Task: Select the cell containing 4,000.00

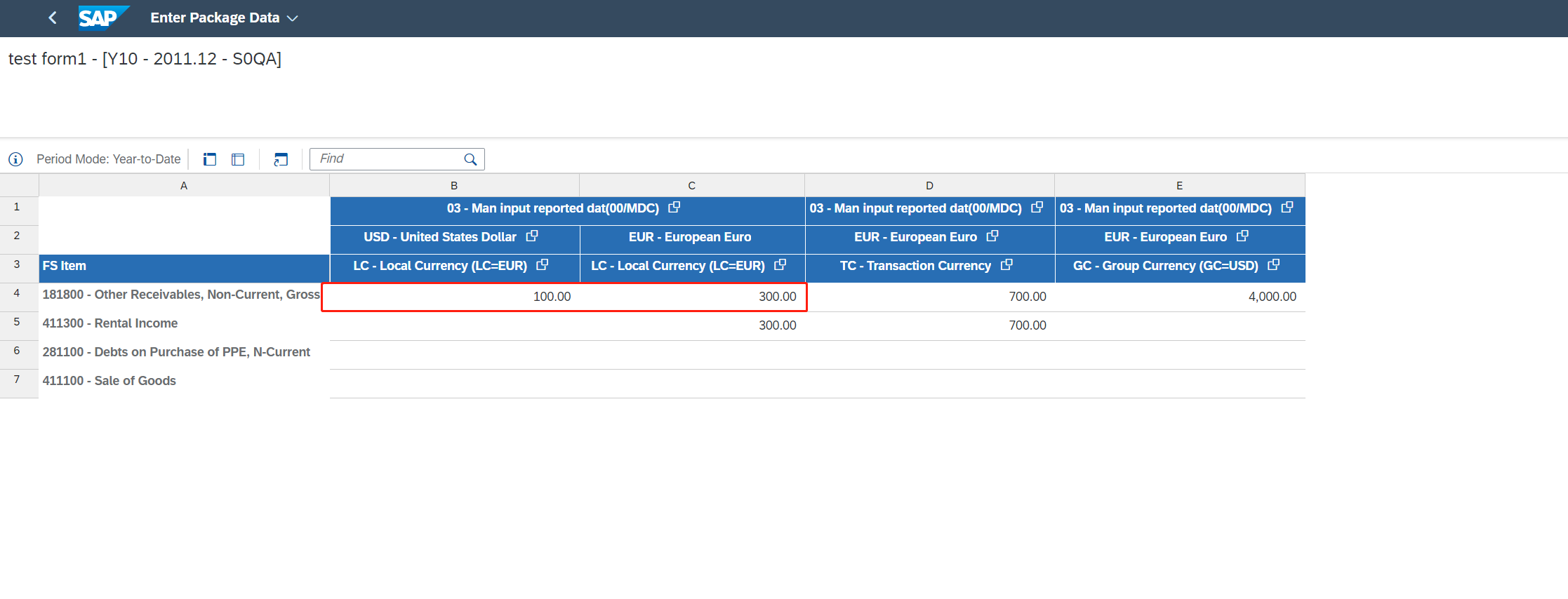Action: (1180, 297)
